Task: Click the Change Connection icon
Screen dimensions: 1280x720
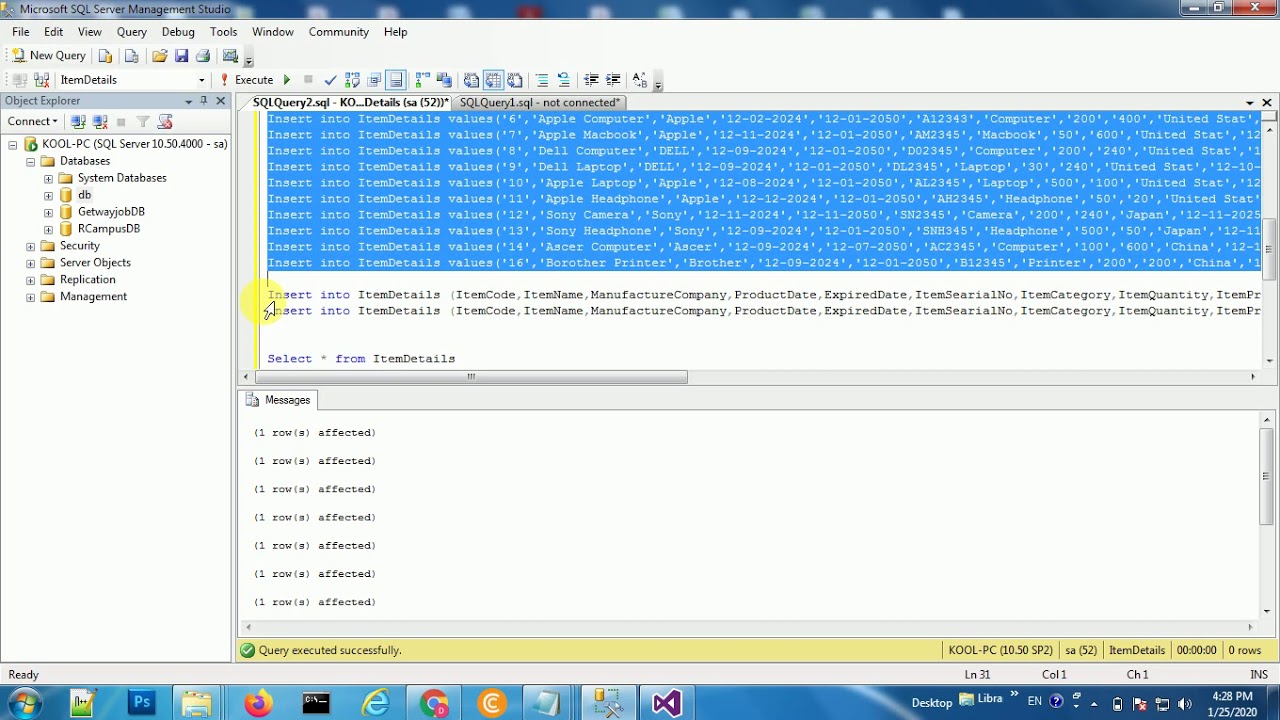Action: pyautogui.click(x=41, y=80)
